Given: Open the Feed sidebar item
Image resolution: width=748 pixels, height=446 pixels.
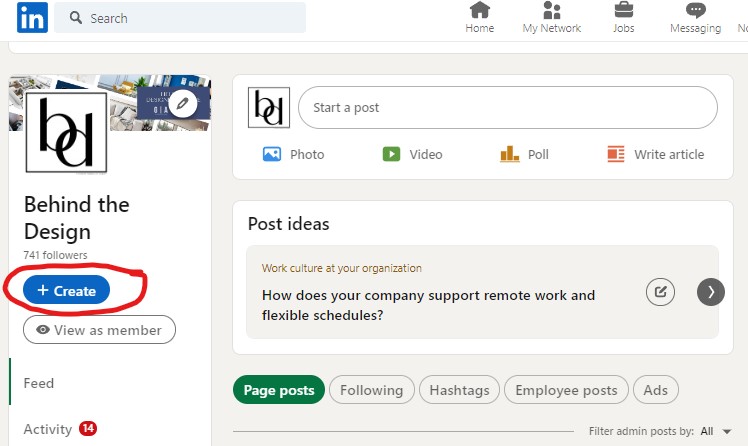Looking at the screenshot, I should pos(39,383).
